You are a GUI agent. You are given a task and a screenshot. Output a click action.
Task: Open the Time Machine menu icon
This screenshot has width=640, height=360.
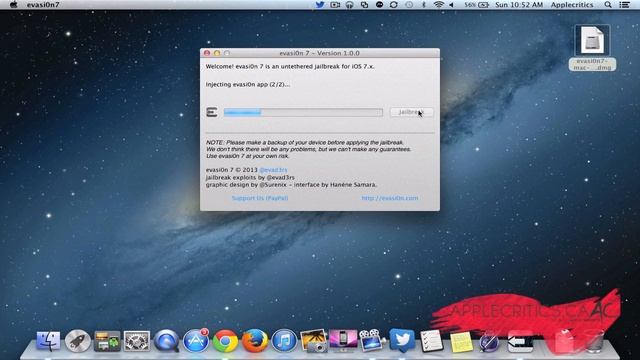click(x=409, y=4)
